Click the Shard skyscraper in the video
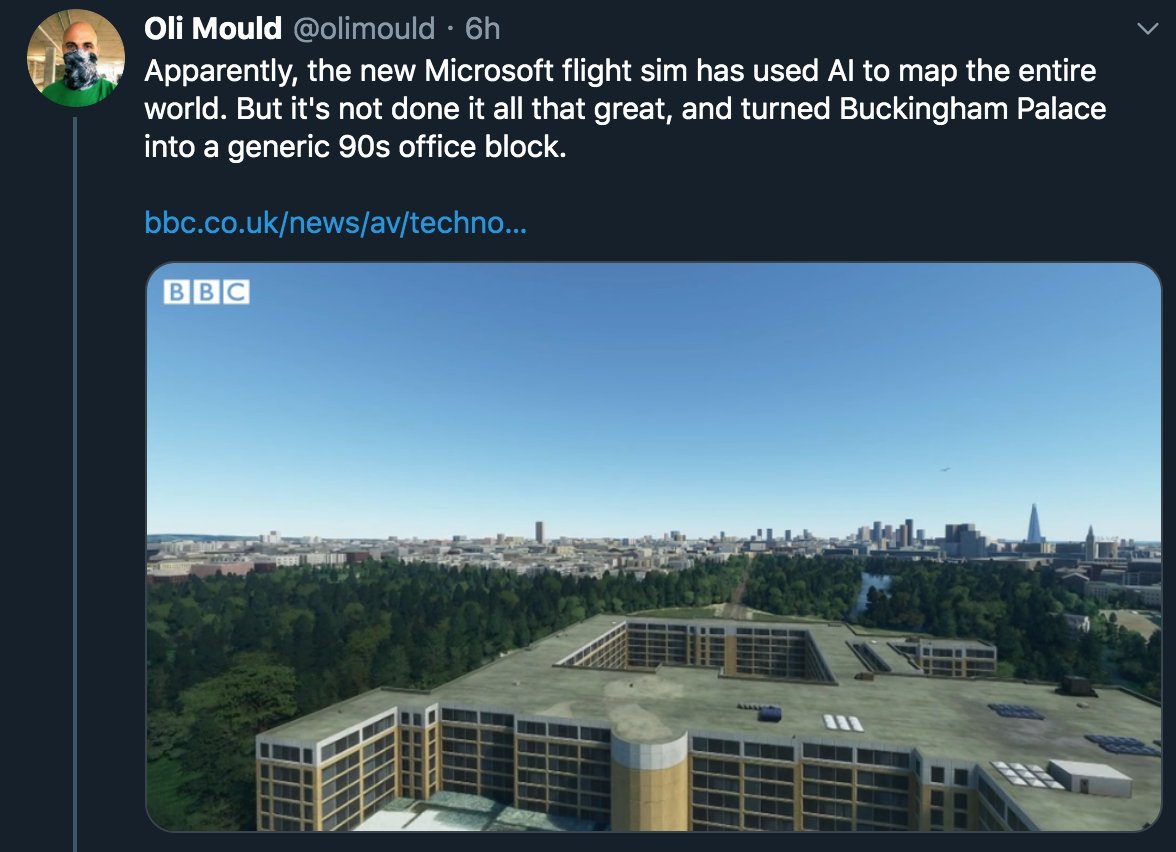This screenshot has height=852, width=1176. [x=1034, y=523]
